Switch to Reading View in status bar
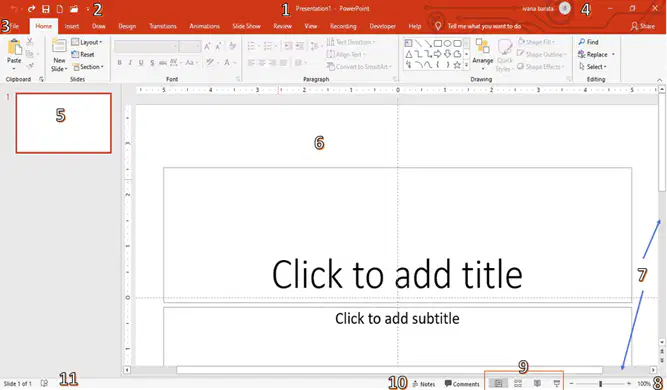Screen dimensions: 667x390 click(537, 384)
